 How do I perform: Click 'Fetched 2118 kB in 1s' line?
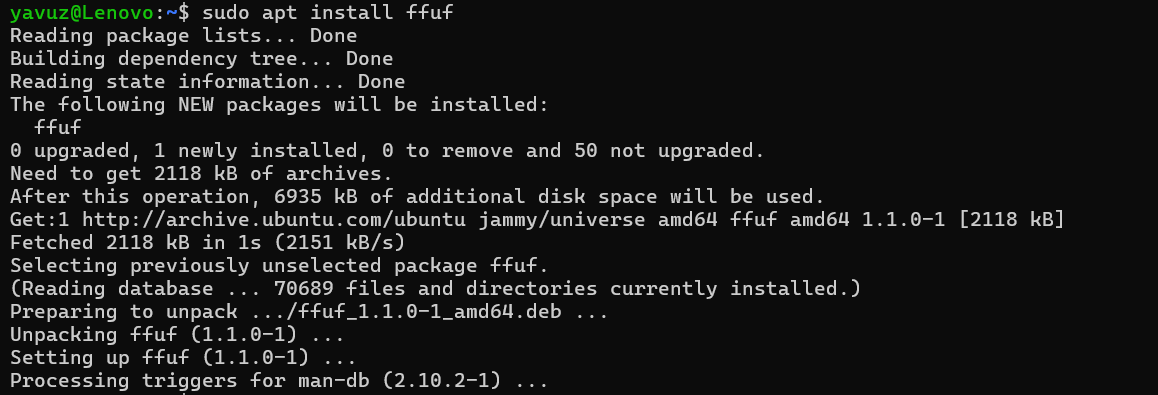click(x=207, y=242)
